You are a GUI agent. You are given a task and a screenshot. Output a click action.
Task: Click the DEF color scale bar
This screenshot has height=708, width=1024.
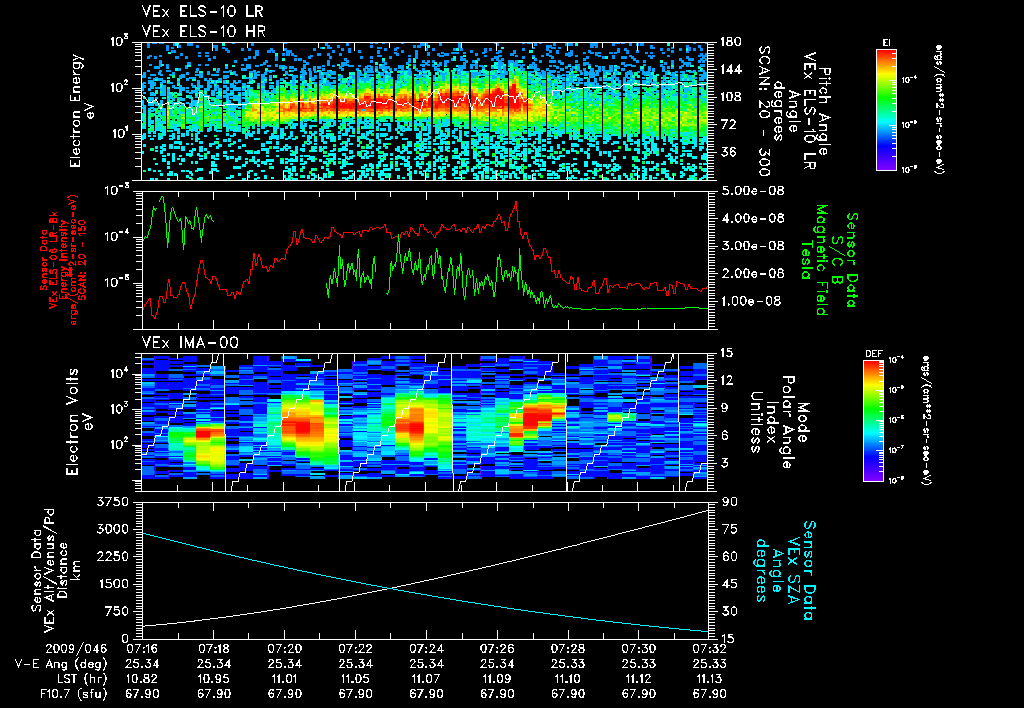[x=874, y=421]
